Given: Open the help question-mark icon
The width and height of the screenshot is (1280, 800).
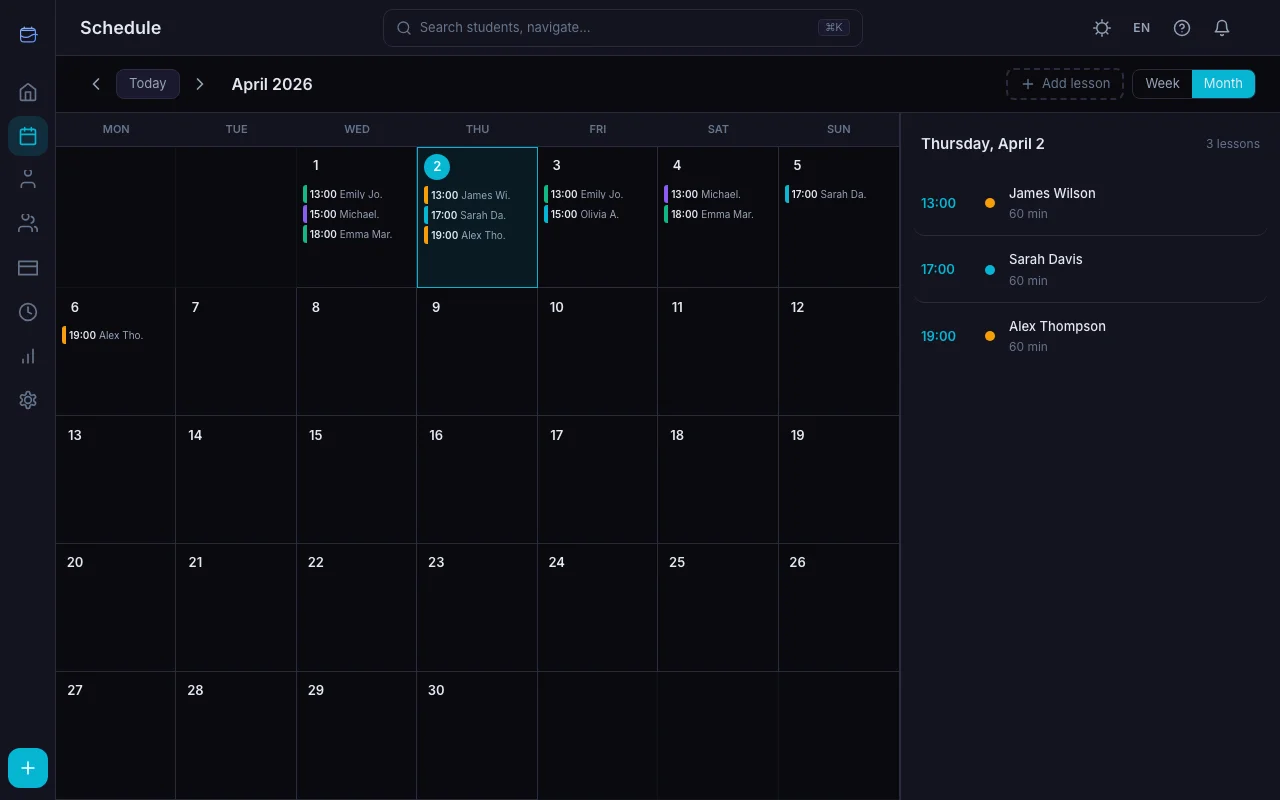Looking at the screenshot, I should click(x=1182, y=28).
